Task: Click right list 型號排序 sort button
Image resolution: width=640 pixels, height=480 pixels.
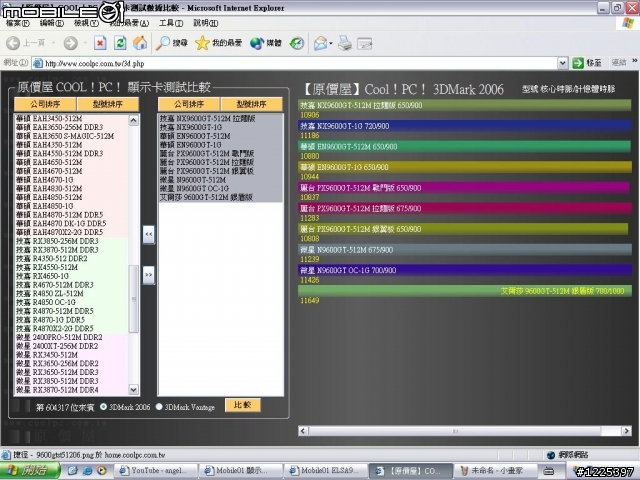Action: coord(252,104)
